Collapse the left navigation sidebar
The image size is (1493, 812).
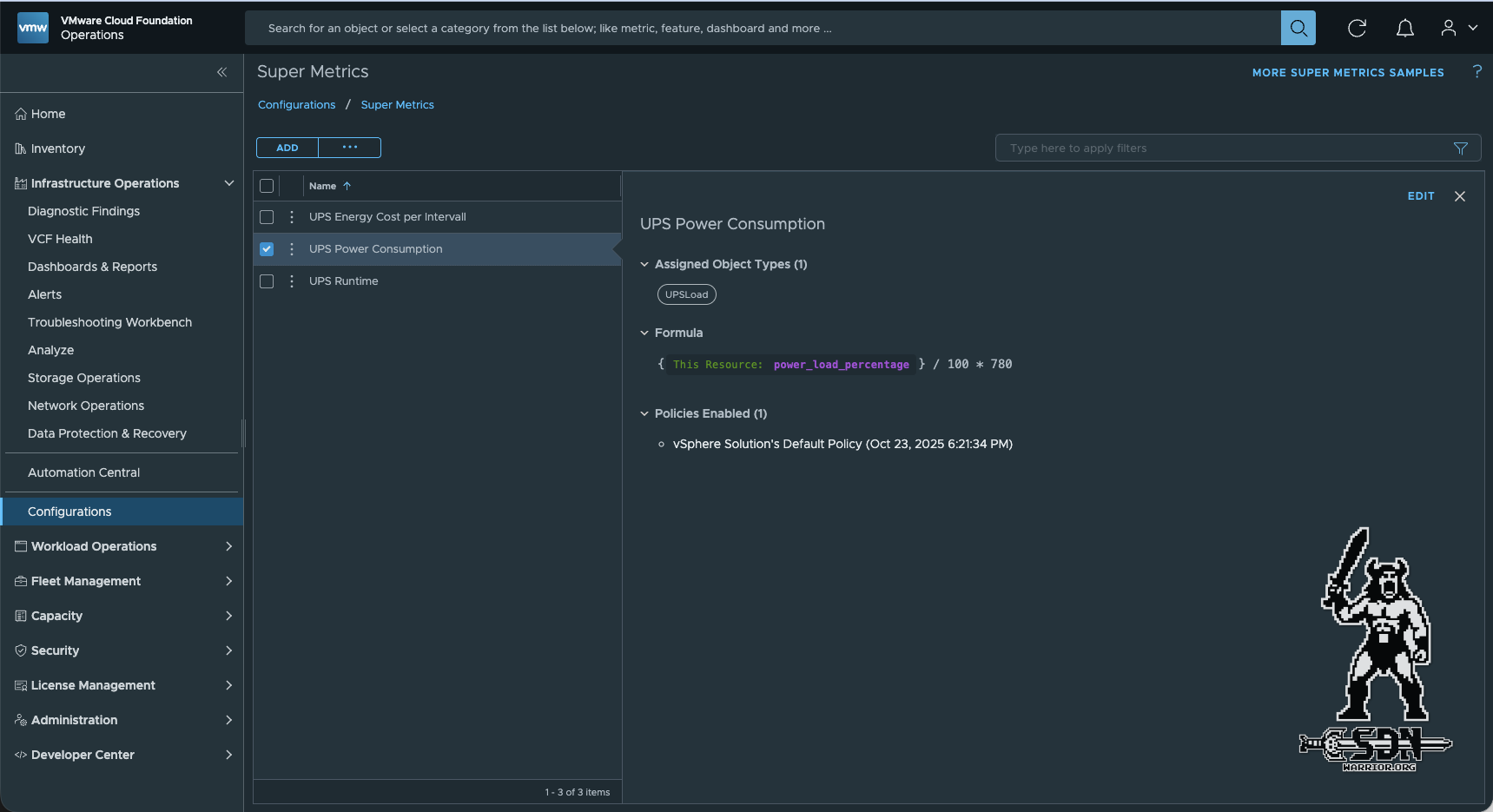click(221, 72)
